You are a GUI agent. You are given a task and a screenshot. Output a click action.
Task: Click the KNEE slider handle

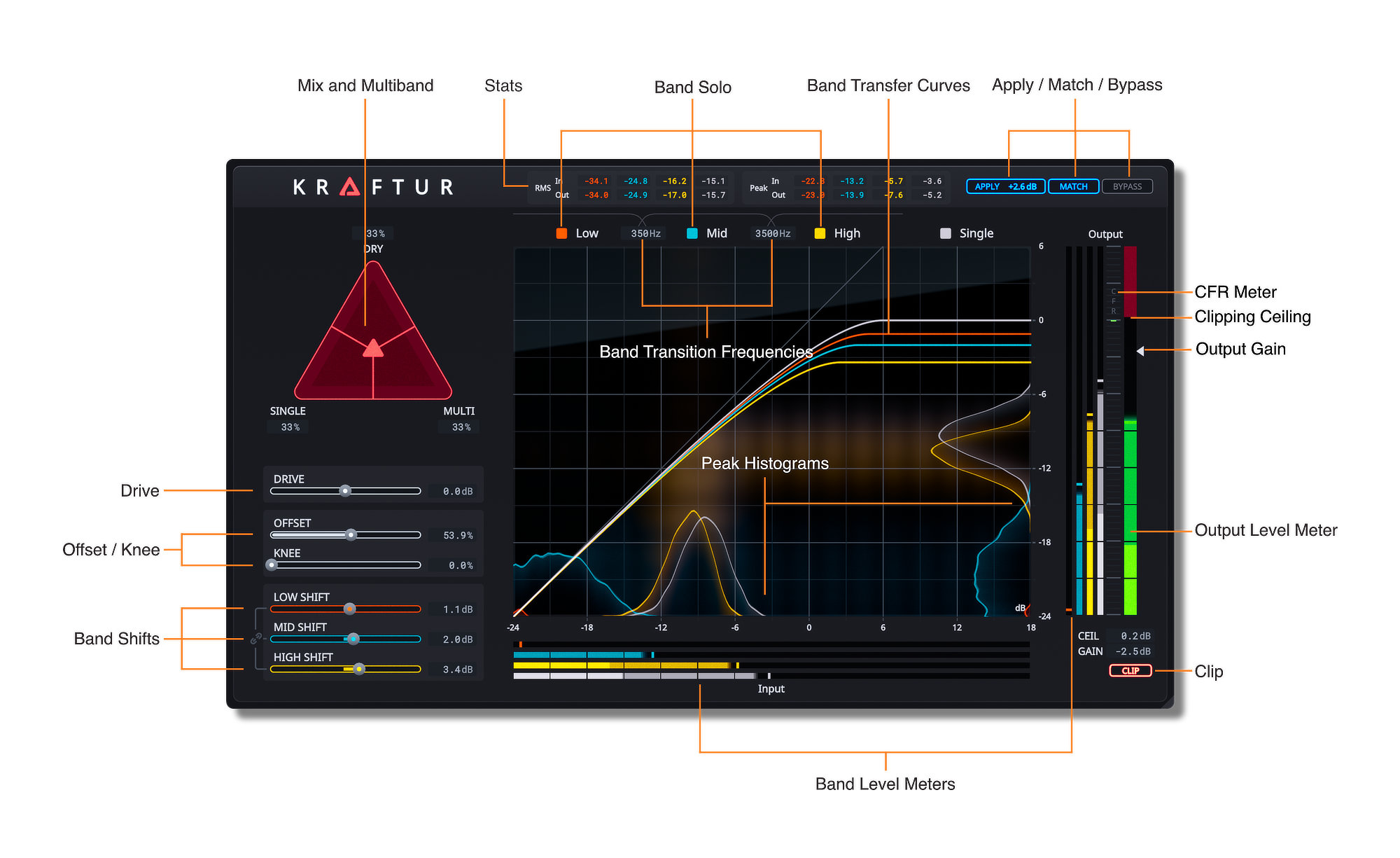[x=272, y=565]
